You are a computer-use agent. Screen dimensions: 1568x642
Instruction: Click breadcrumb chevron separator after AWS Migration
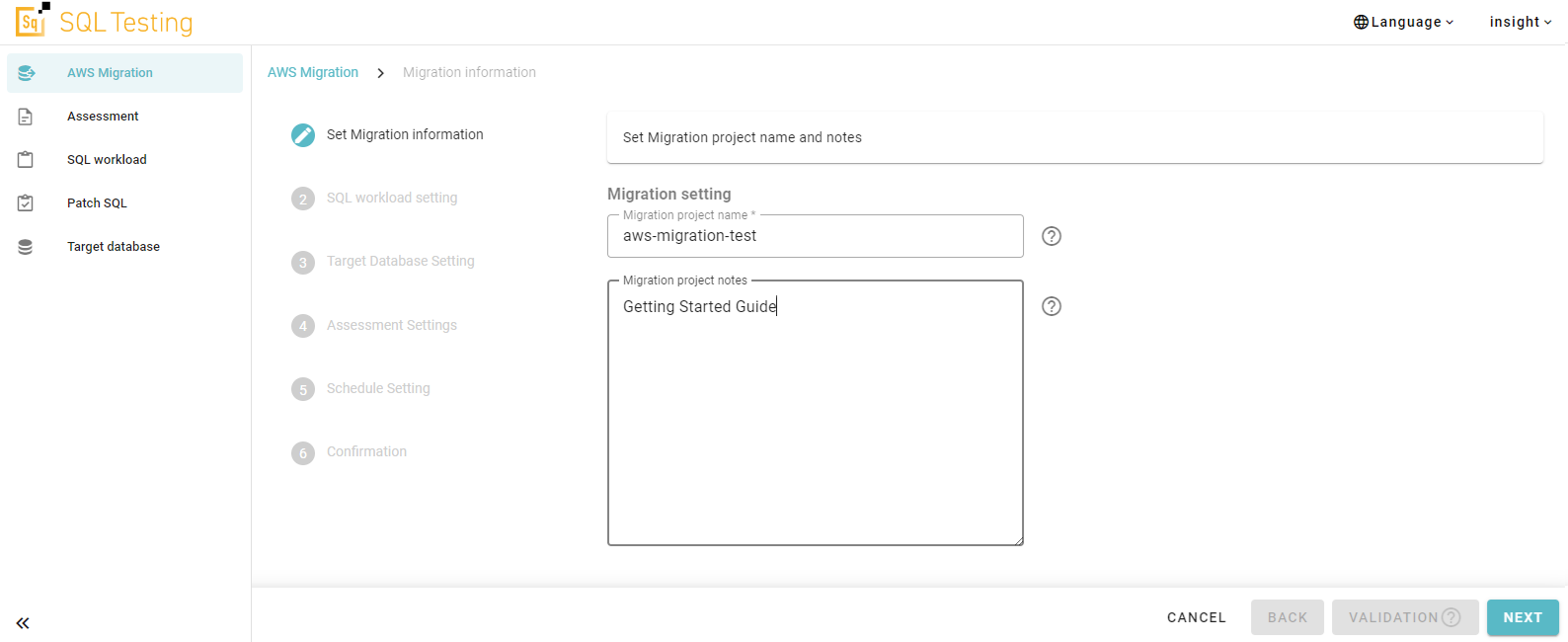380,73
